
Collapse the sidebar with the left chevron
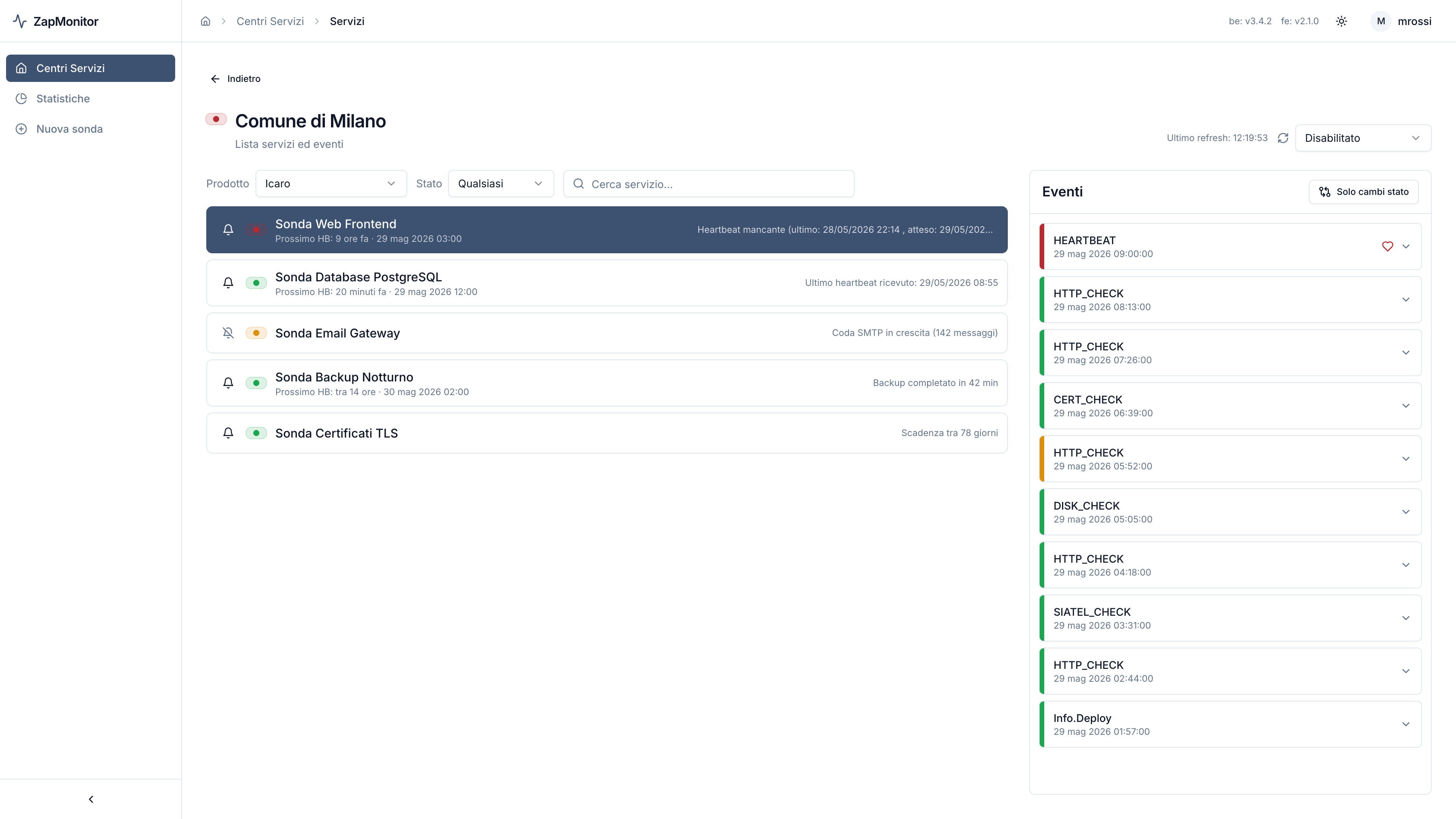click(91, 799)
